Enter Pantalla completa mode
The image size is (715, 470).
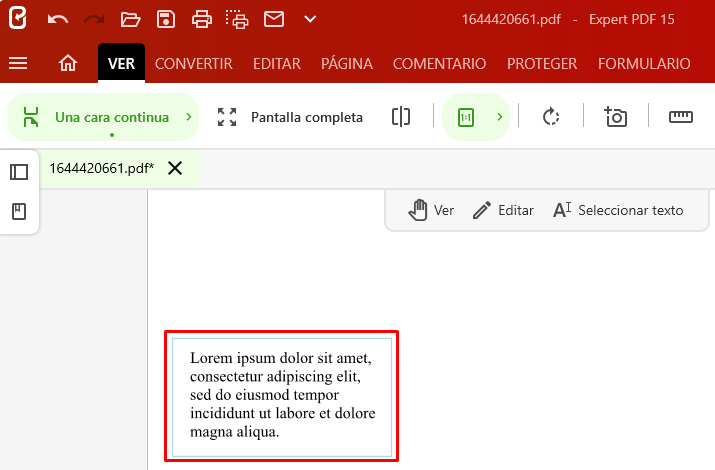[x=290, y=117]
